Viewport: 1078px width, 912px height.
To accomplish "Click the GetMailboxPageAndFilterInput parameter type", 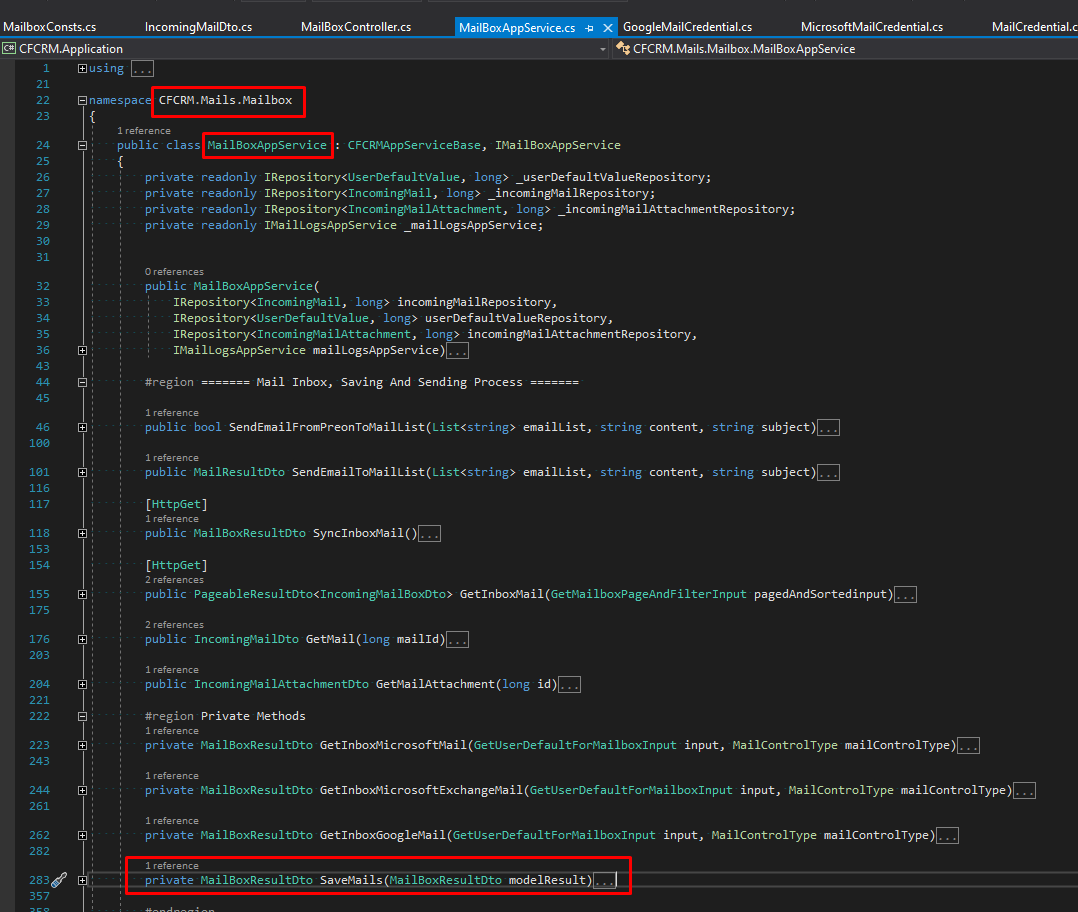I will [x=648, y=594].
